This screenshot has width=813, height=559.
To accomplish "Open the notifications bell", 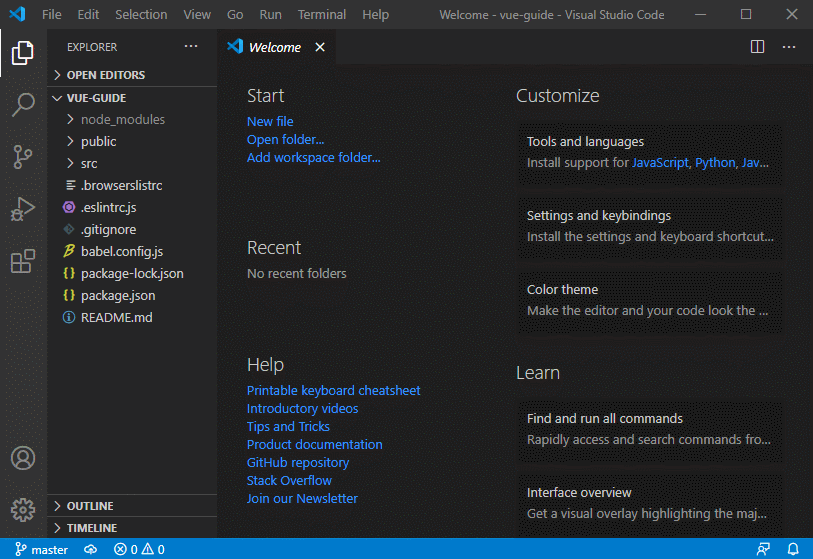I will (x=793, y=549).
